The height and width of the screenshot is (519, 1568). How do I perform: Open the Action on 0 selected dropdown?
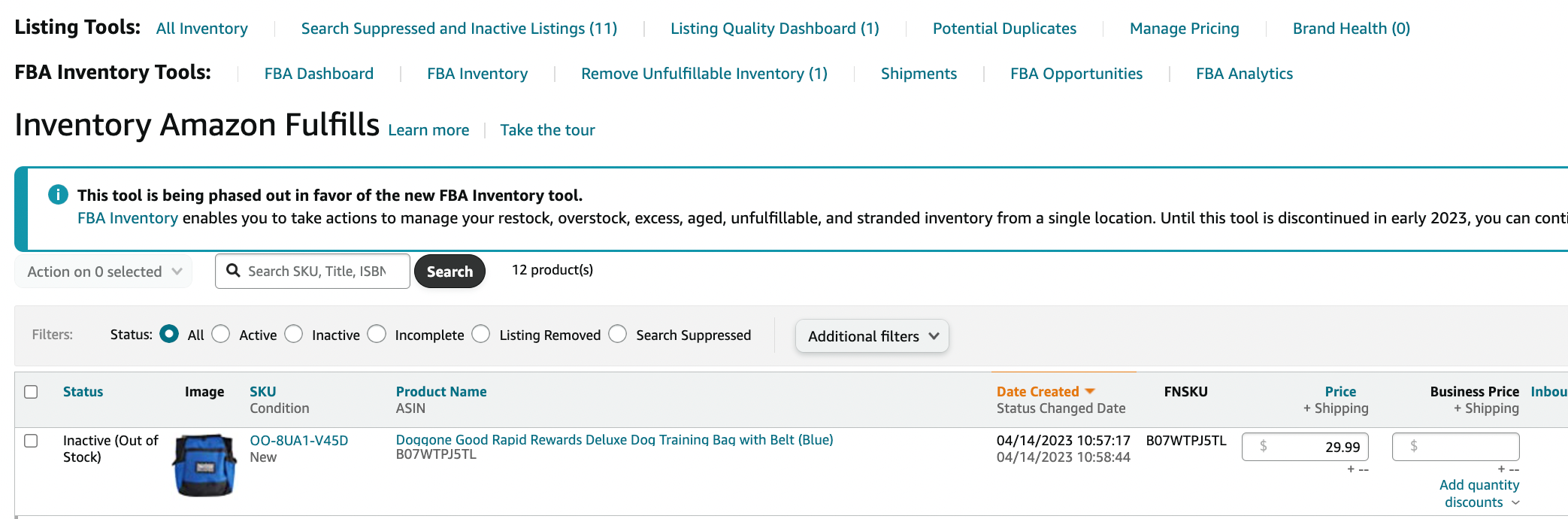[x=104, y=272]
